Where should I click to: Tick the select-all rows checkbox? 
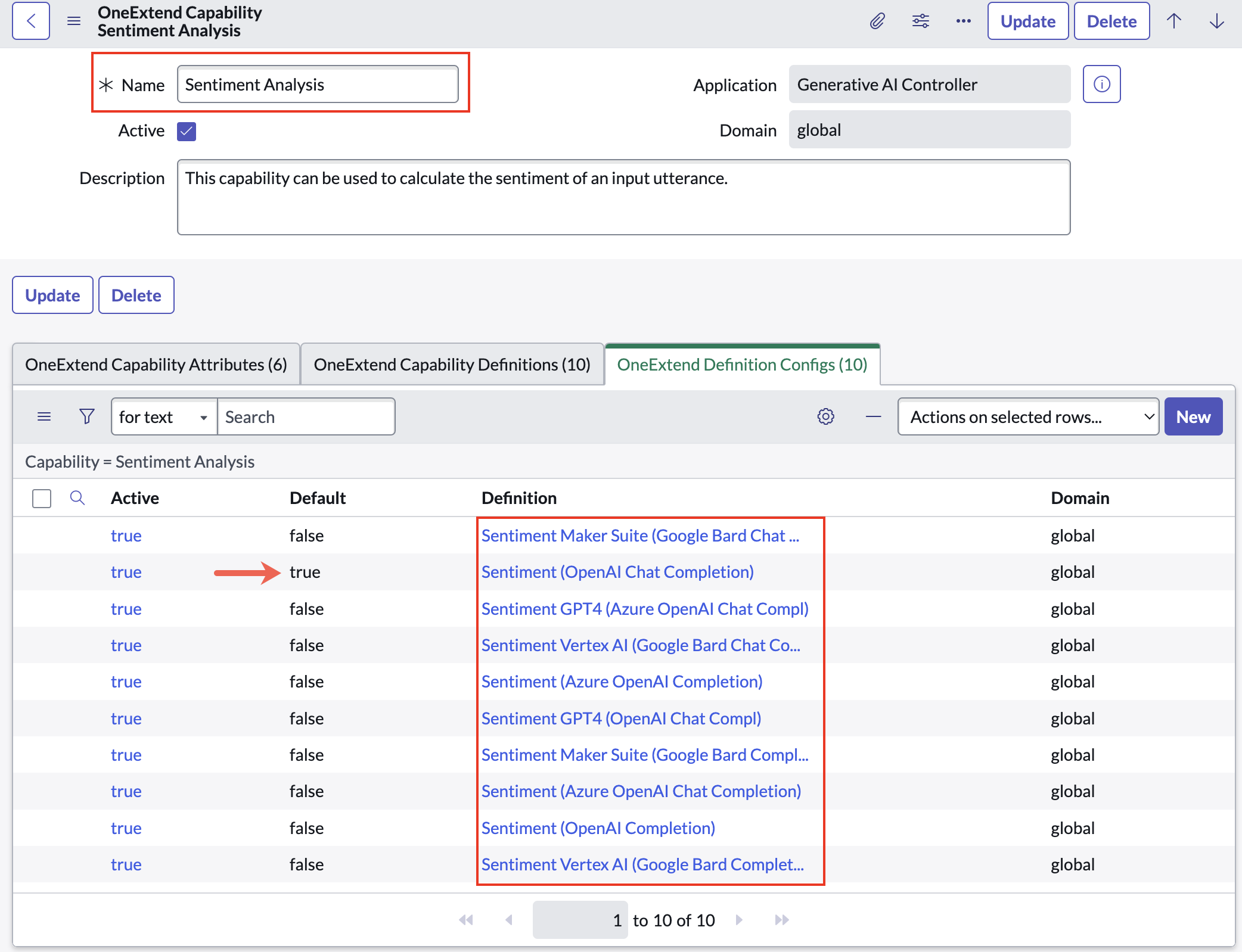(x=42, y=498)
